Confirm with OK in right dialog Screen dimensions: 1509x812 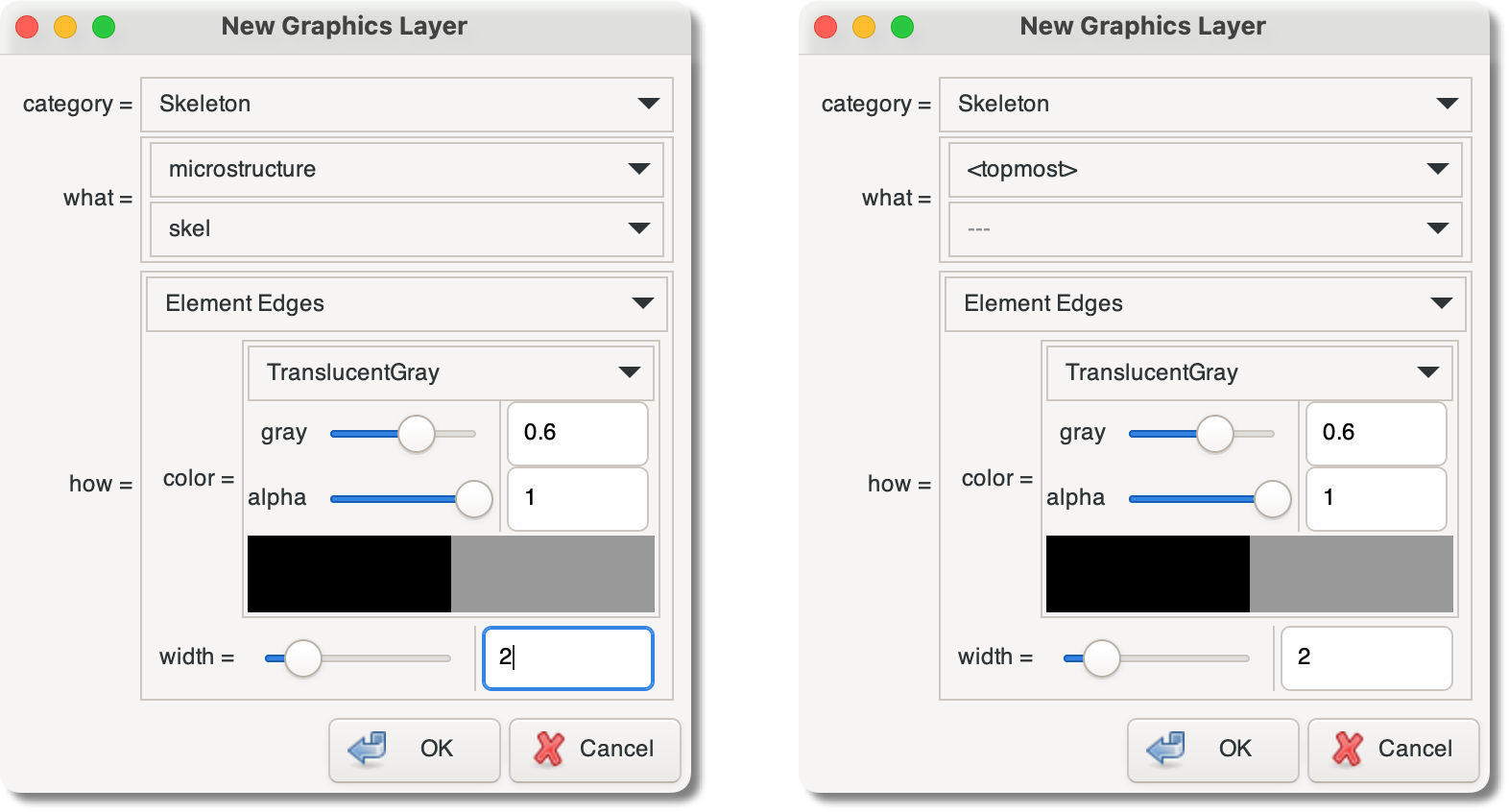(1213, 750)
